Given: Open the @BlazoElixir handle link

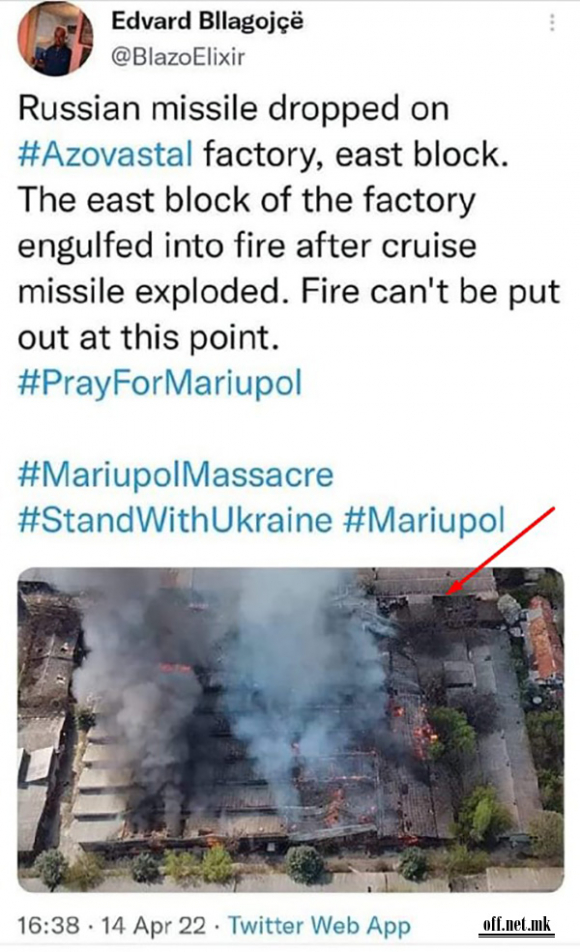Looking at the screenshot, I should coord(178,56).
